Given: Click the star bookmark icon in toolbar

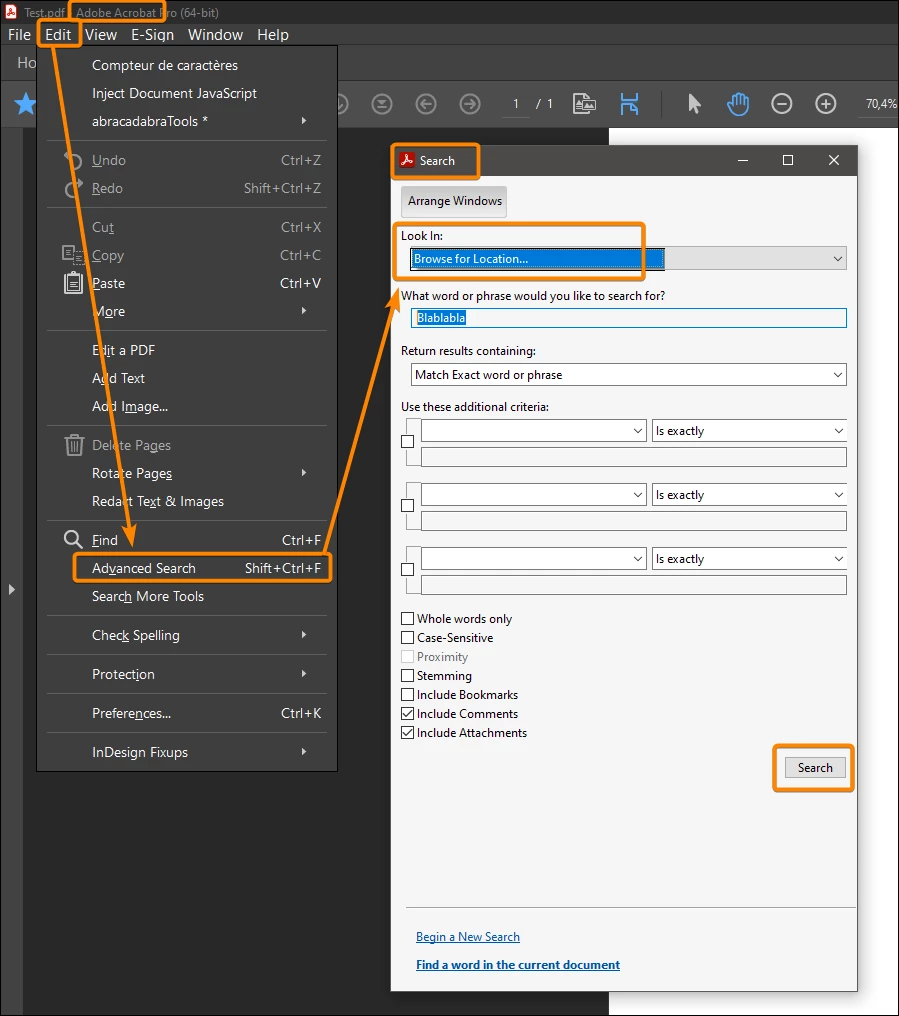Looking at the screenshot, I should coord(25,104).
